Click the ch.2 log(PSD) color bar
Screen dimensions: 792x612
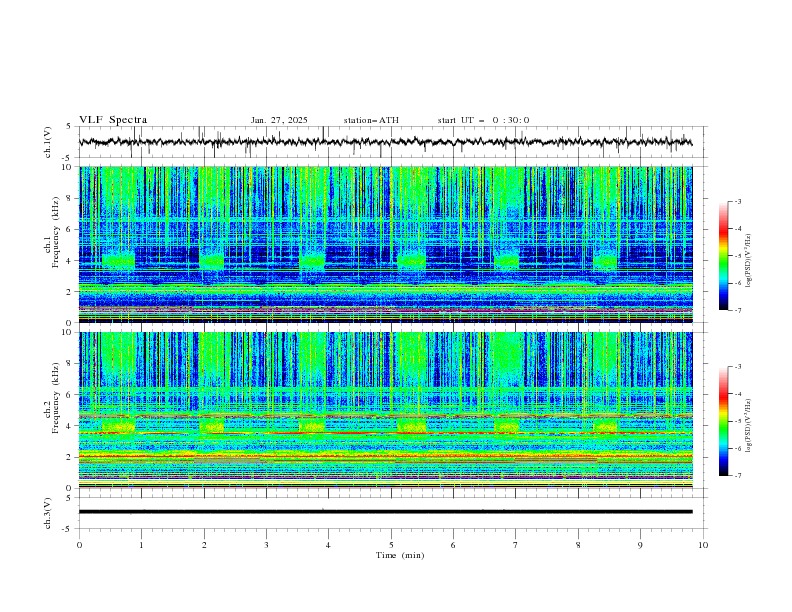pyautogui.click(x=723, y=421)
